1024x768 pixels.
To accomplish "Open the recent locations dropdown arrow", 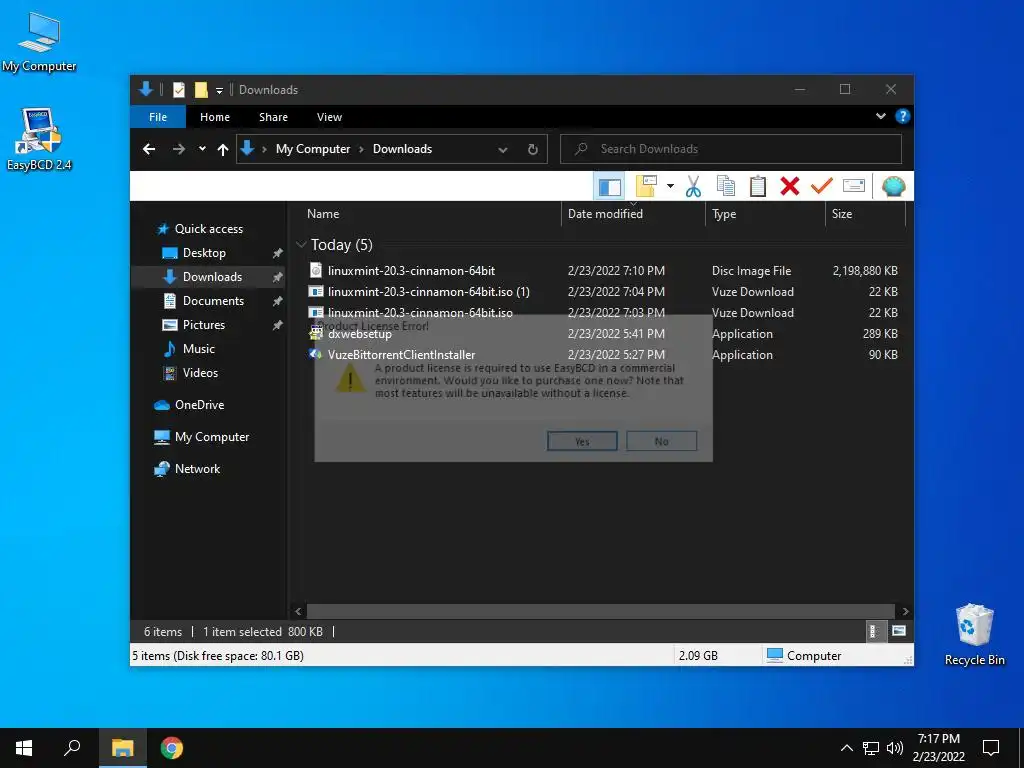I will click(202, 149).
